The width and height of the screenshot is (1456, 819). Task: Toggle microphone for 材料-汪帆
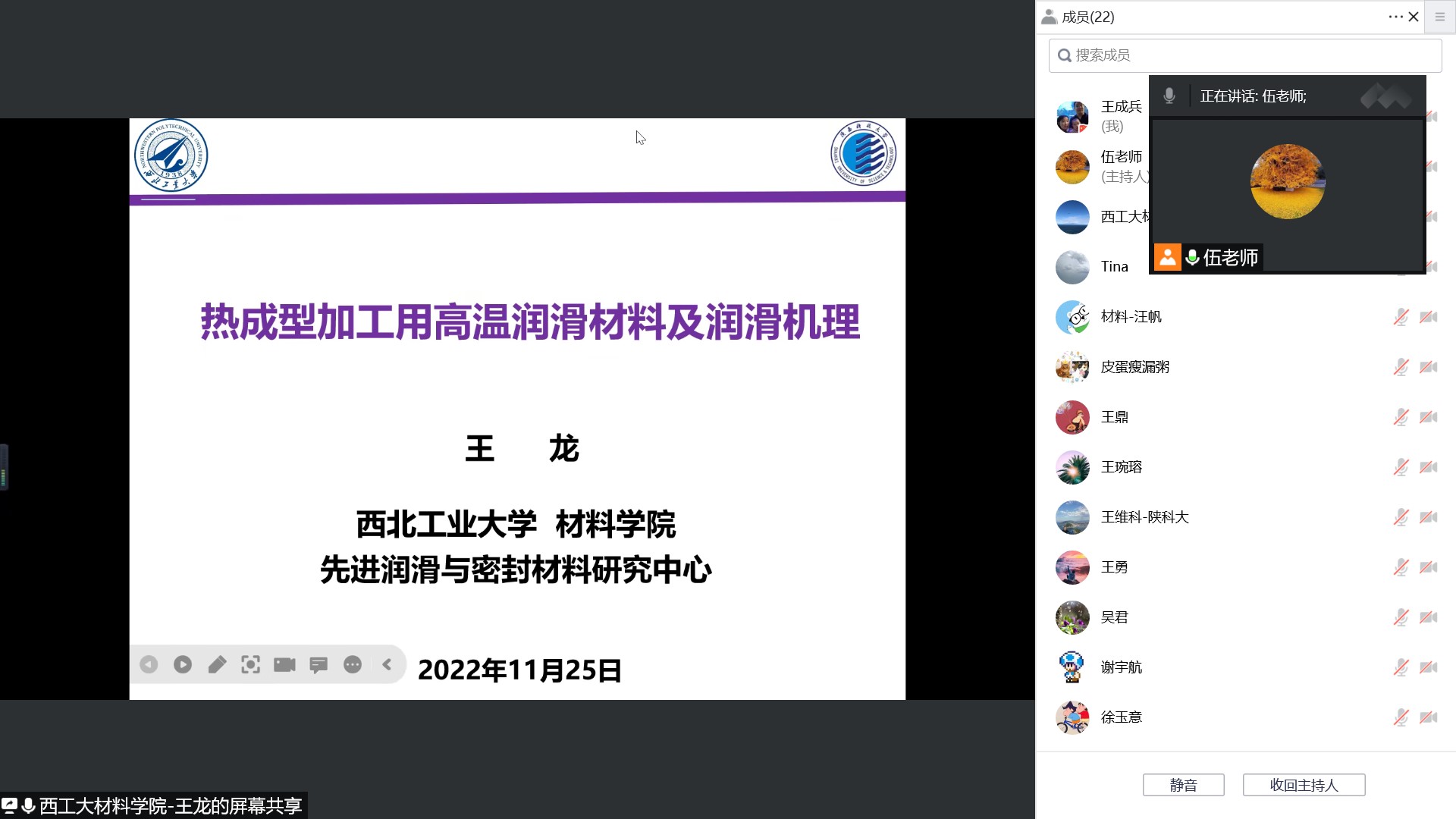(x=1401, y=317)
